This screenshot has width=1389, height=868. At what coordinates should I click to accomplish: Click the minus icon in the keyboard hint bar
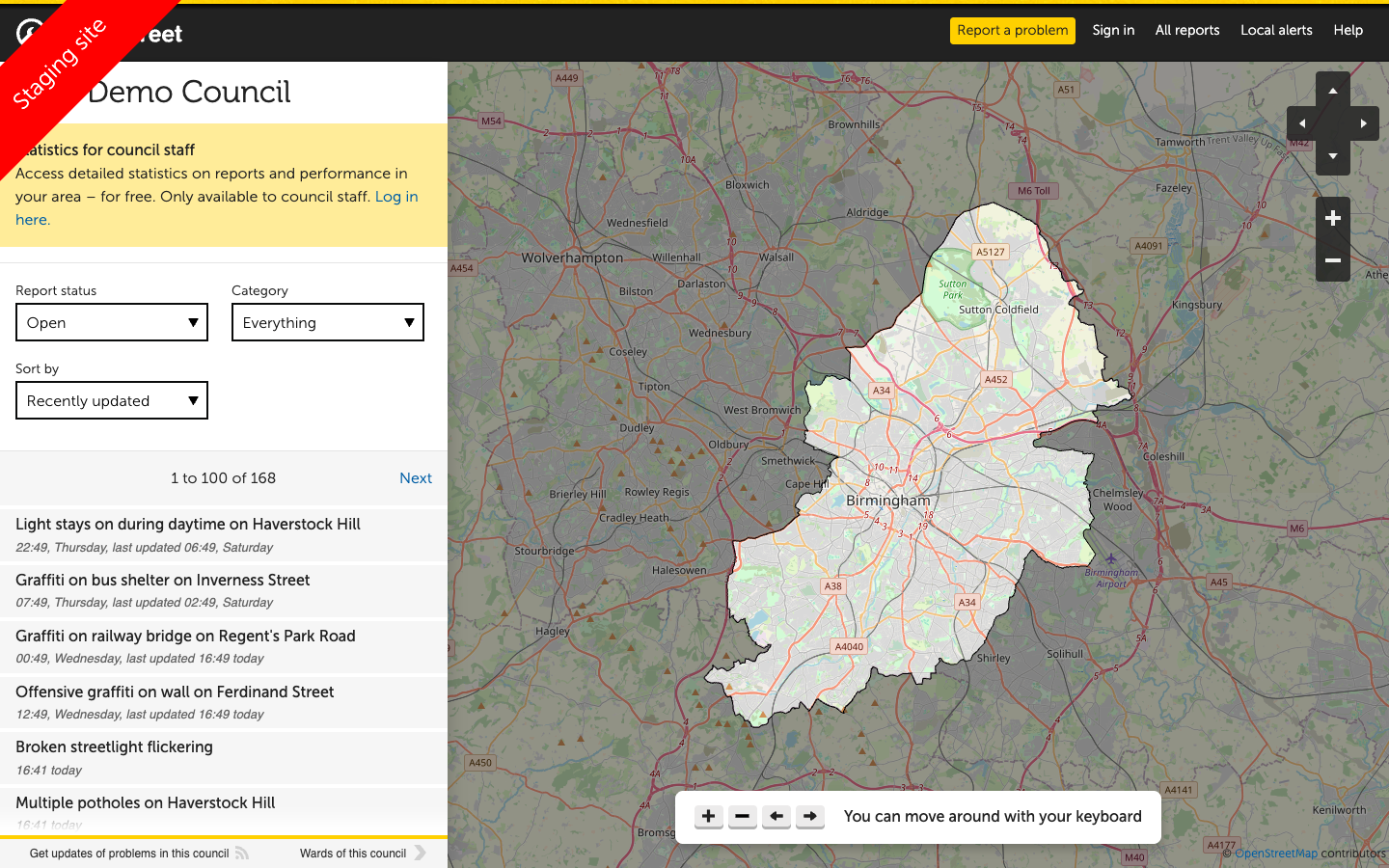click(x=742, y=816)
